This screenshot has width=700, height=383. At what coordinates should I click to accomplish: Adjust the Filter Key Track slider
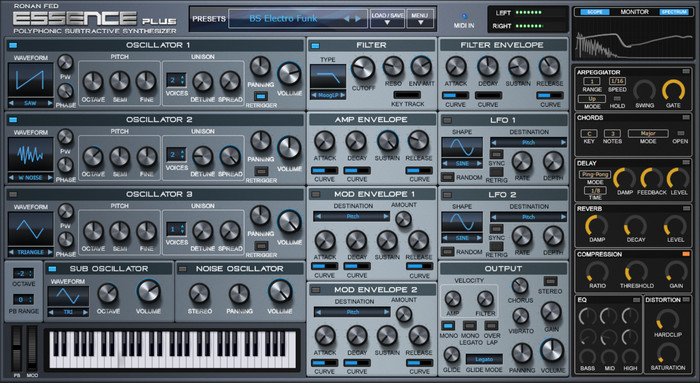(407, 95)
